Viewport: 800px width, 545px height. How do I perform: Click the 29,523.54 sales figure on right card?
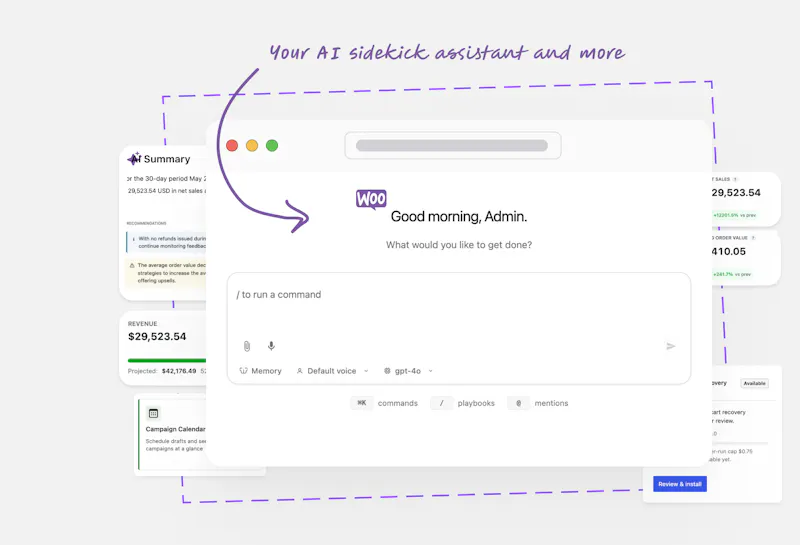click(736, 192)
